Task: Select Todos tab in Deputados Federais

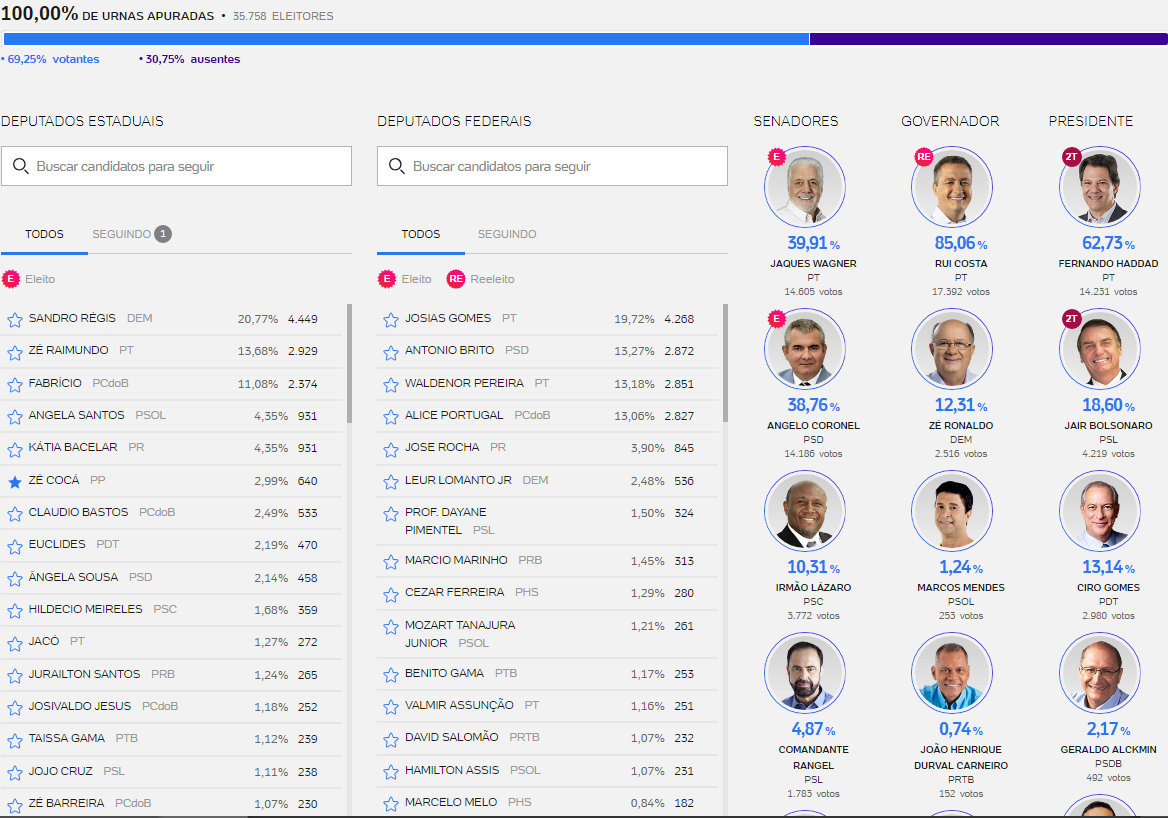Action: point(420,234)
